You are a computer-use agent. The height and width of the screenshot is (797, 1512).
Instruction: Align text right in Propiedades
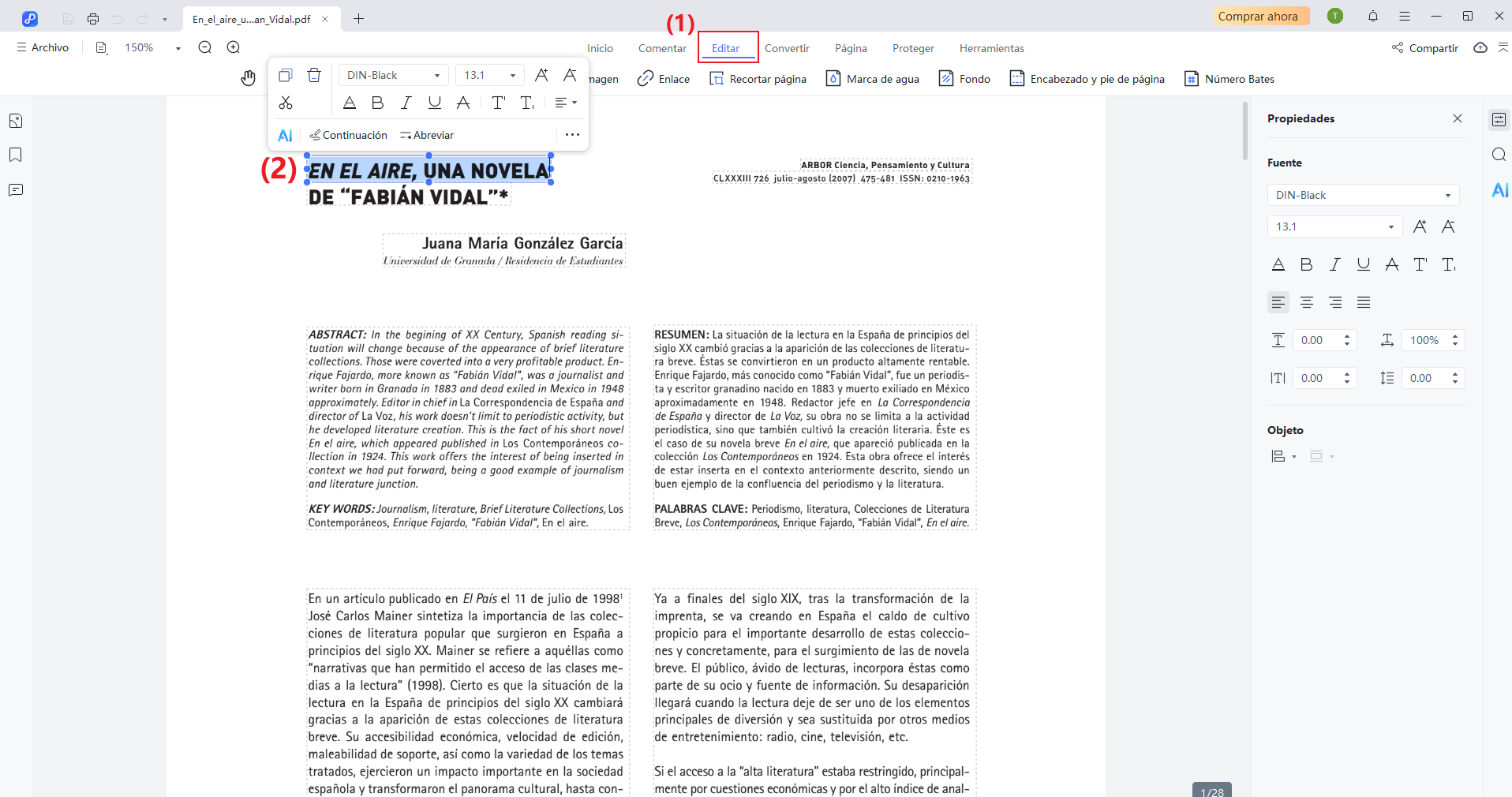1335,302
